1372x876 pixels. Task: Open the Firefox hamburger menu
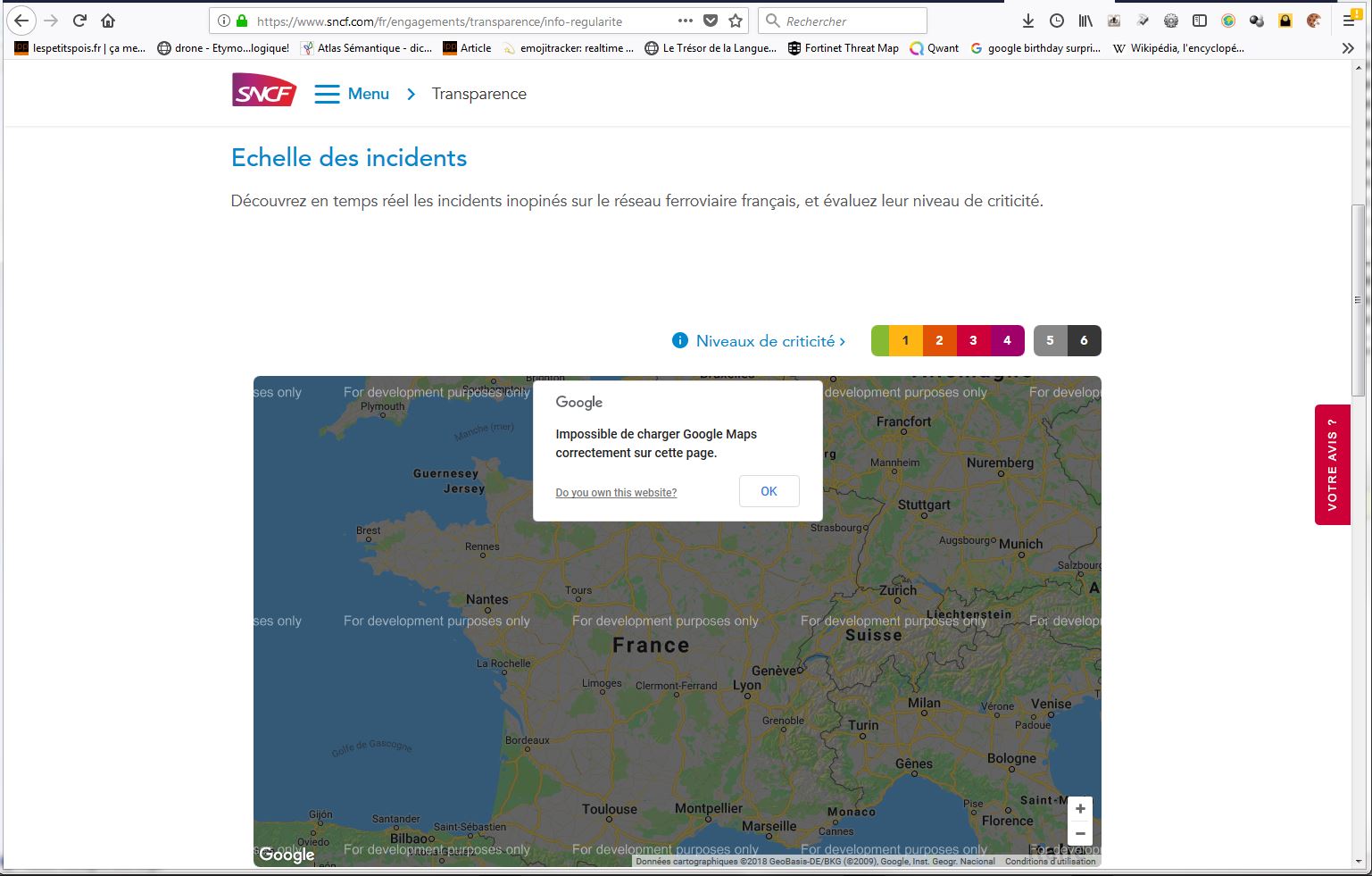pos(1349,21)
